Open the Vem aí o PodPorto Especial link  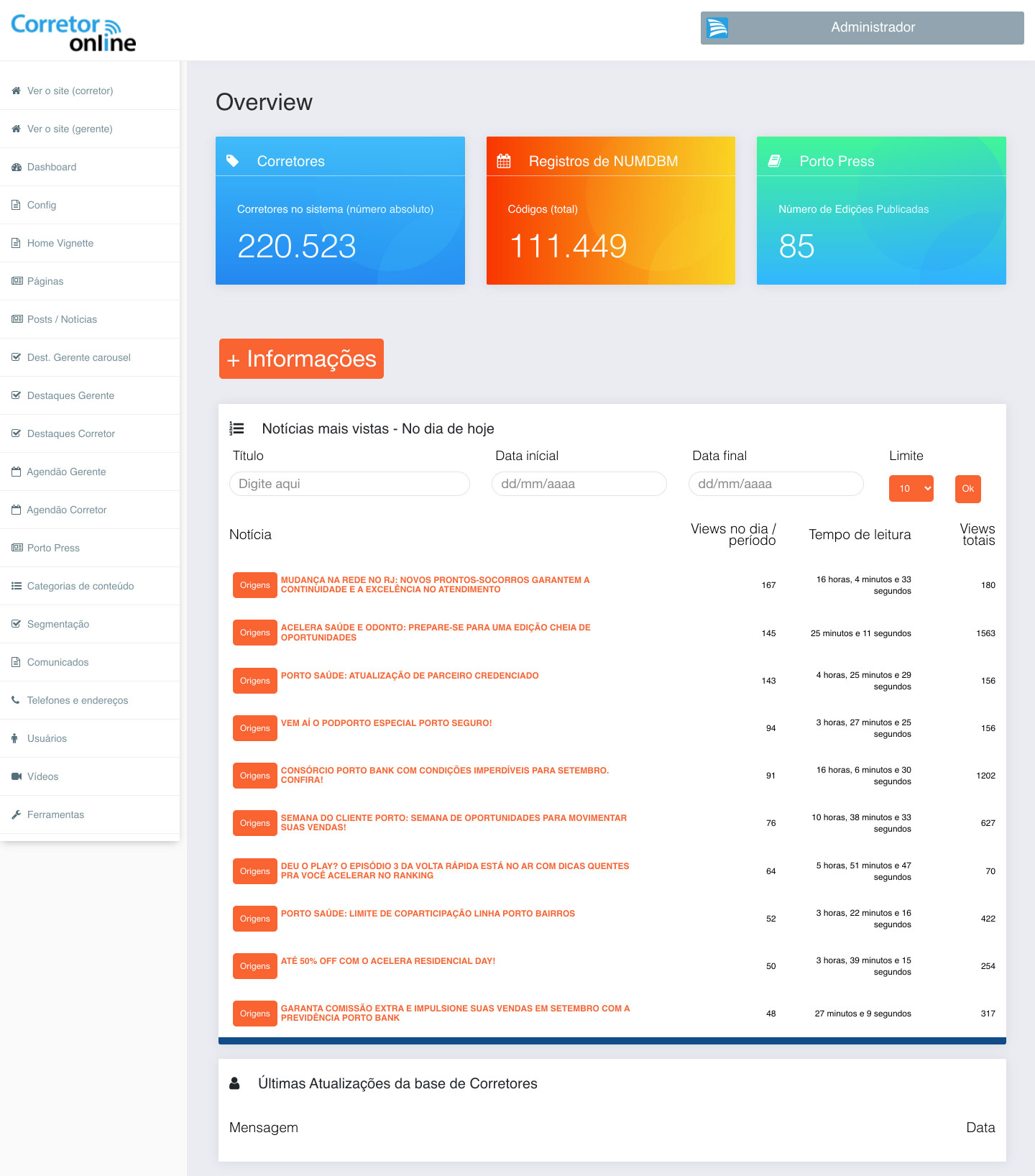pyautogui.click(x=387, y=723)
